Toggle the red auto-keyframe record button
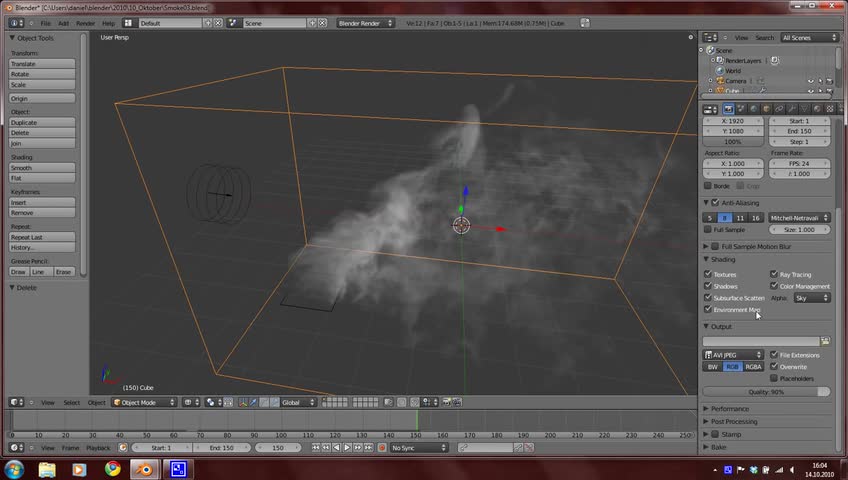The image size is (848, 480). click(382, 448)
